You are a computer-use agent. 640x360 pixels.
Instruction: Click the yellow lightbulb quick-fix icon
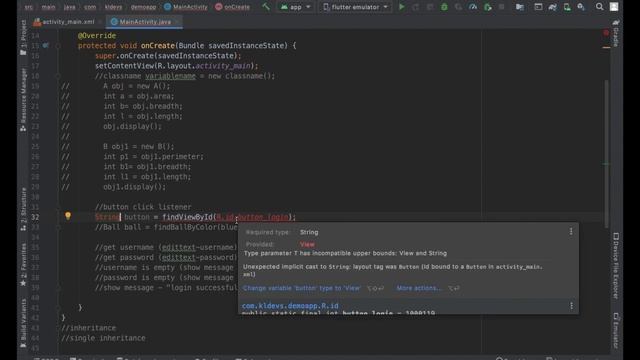(68, 216)
